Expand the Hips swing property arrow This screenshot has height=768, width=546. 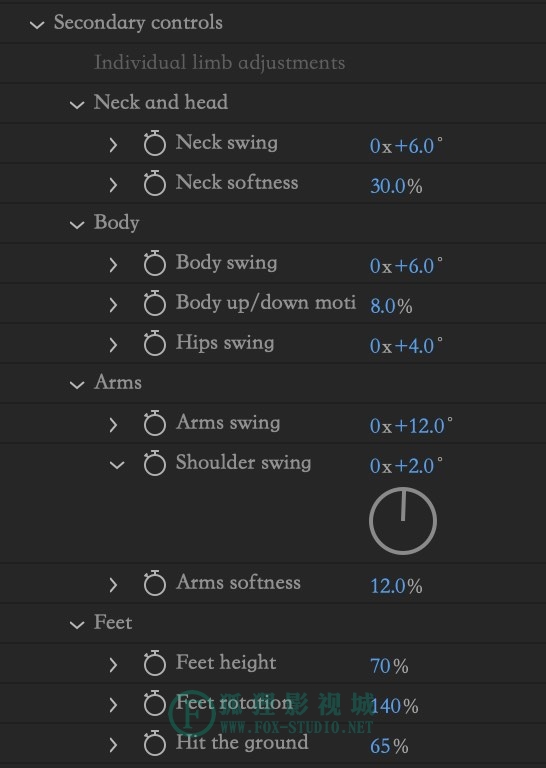[x=113, y=345]
